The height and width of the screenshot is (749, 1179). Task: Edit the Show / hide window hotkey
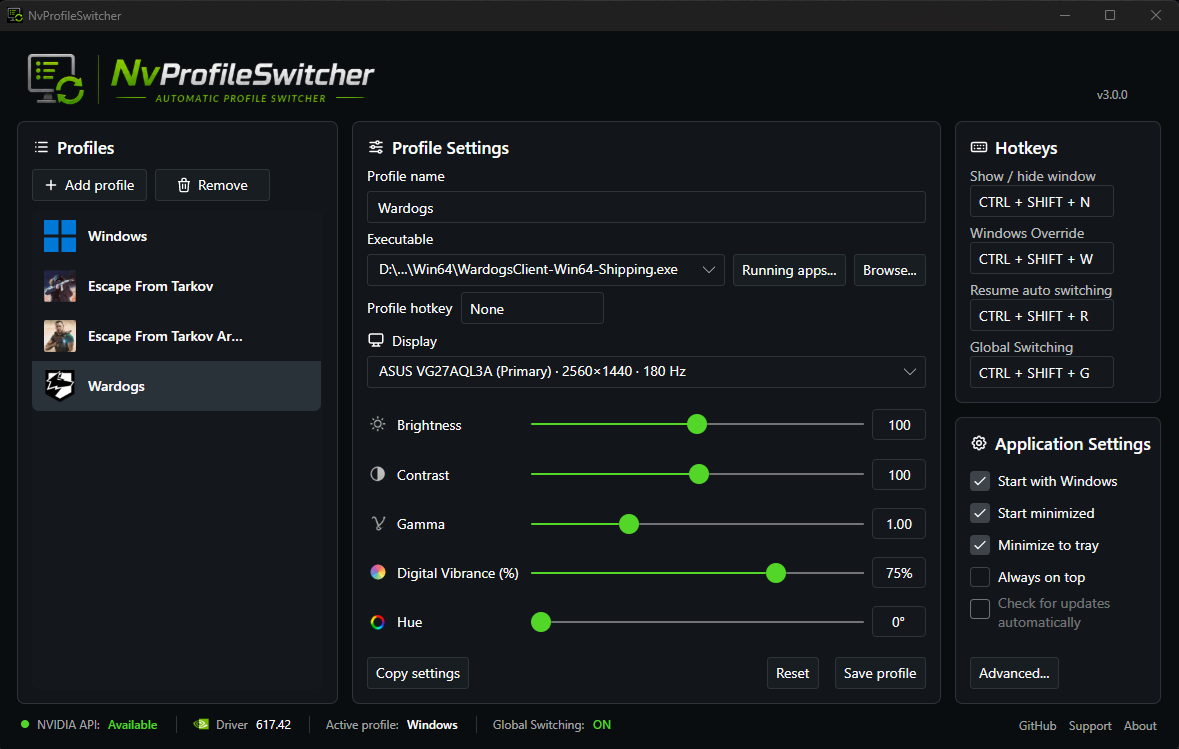coord(1041,202)
